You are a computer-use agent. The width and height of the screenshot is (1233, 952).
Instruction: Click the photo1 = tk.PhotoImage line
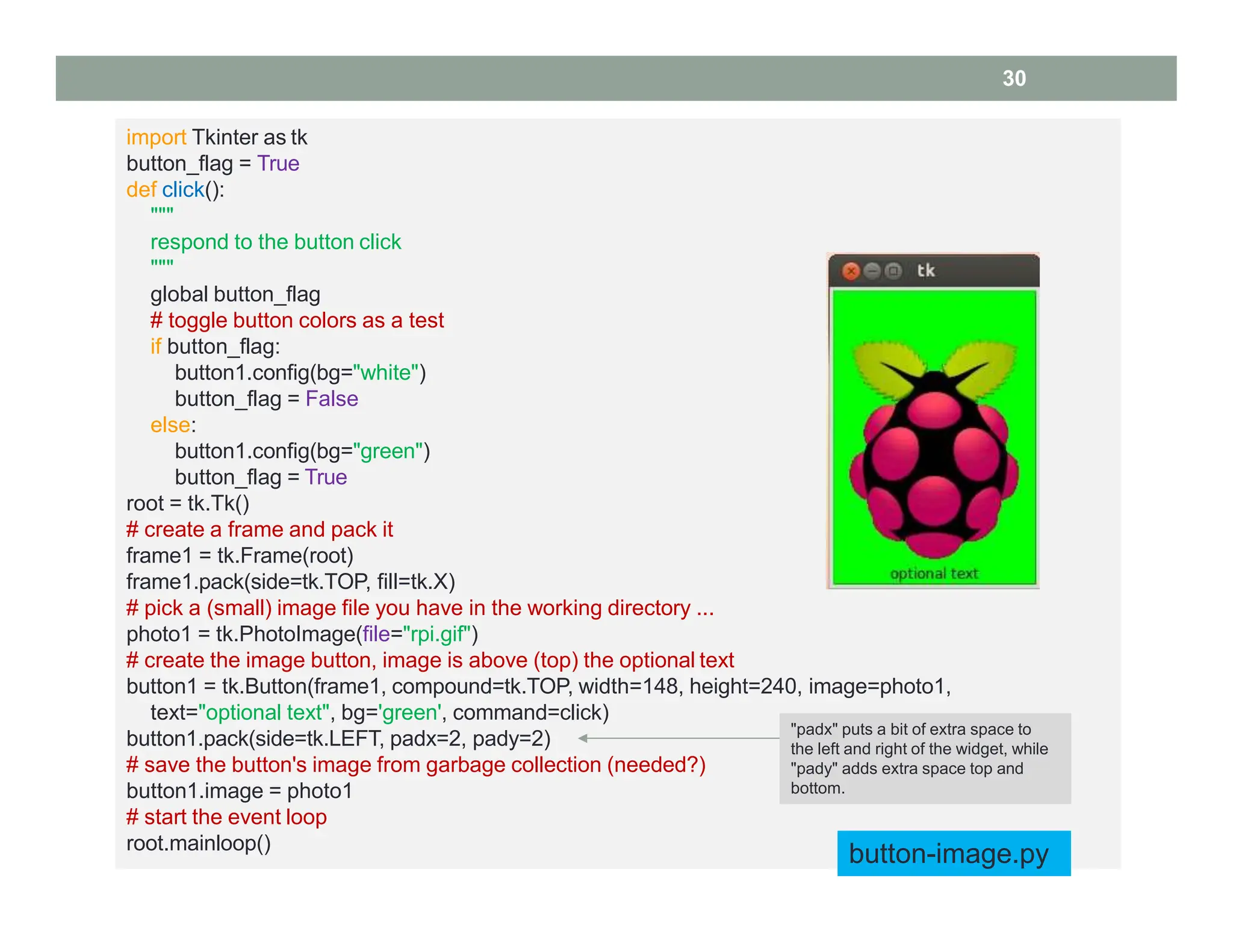pyautogui.click(x=302, y=634)
